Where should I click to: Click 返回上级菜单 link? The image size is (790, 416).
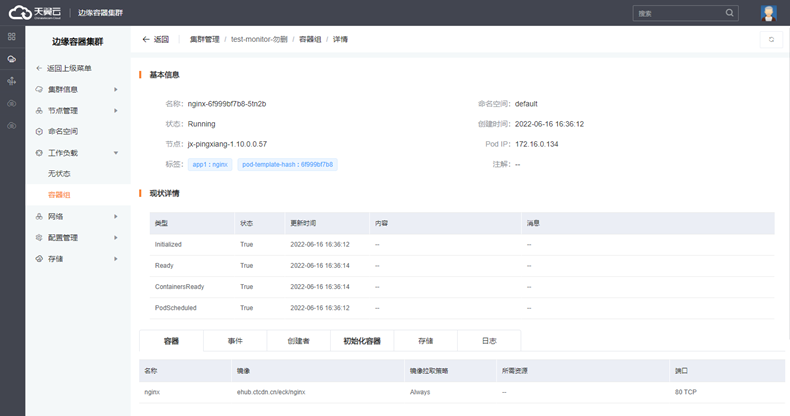point(69,68)
